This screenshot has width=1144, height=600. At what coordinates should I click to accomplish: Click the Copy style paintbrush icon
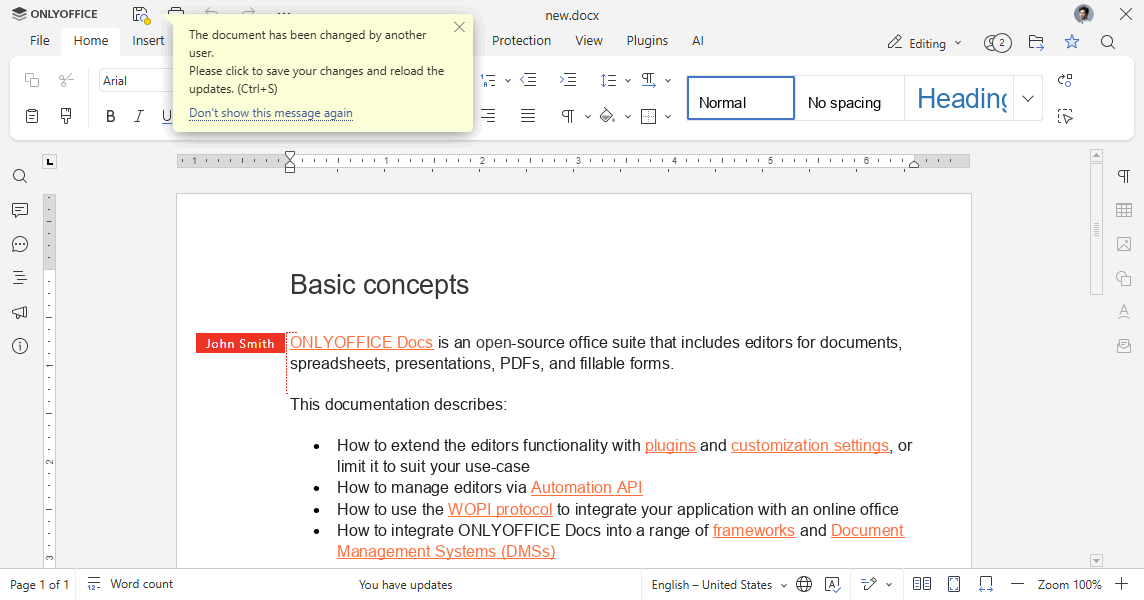66,116
